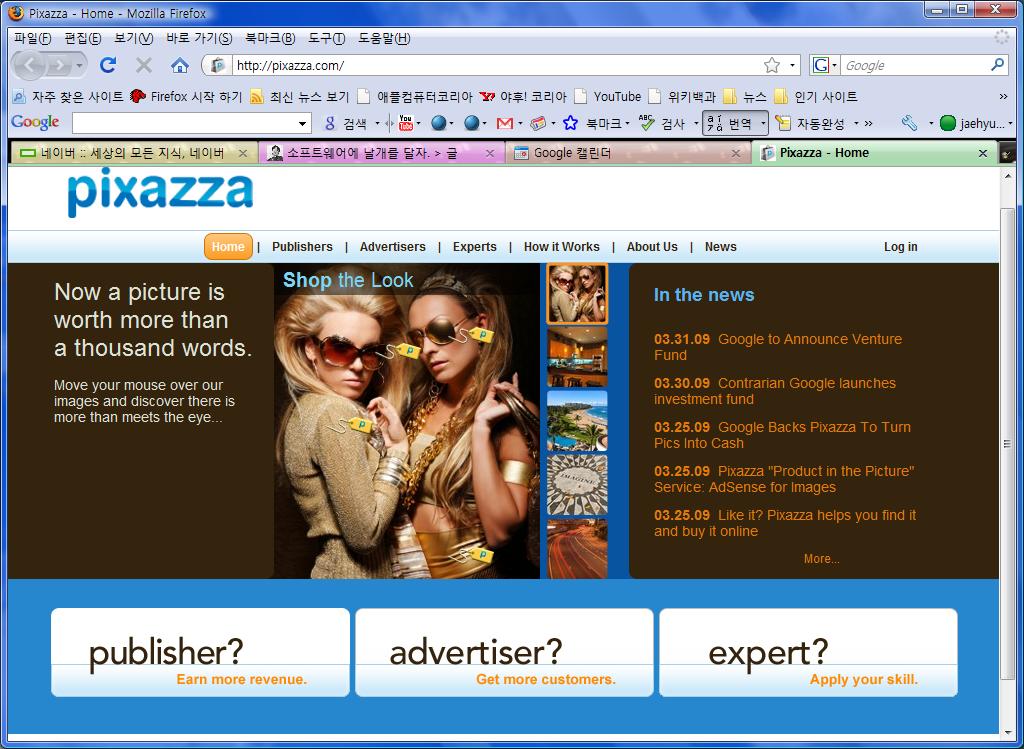The image size is (1024, 749).
Task: Select the tropical beach thumbnail
Action: pos(577,421)
